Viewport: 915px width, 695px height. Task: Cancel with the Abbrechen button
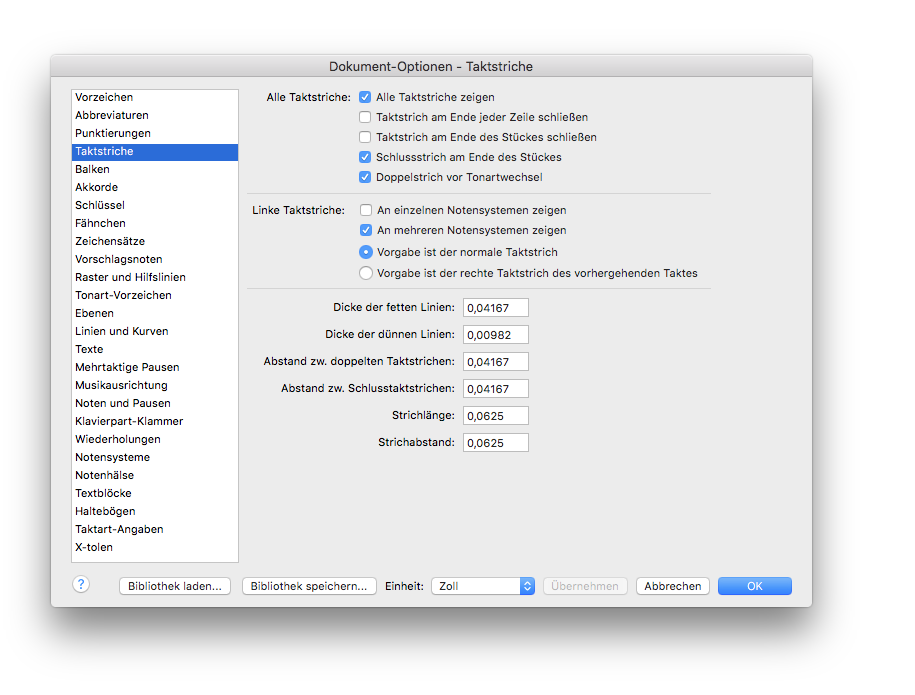(672, 586)
